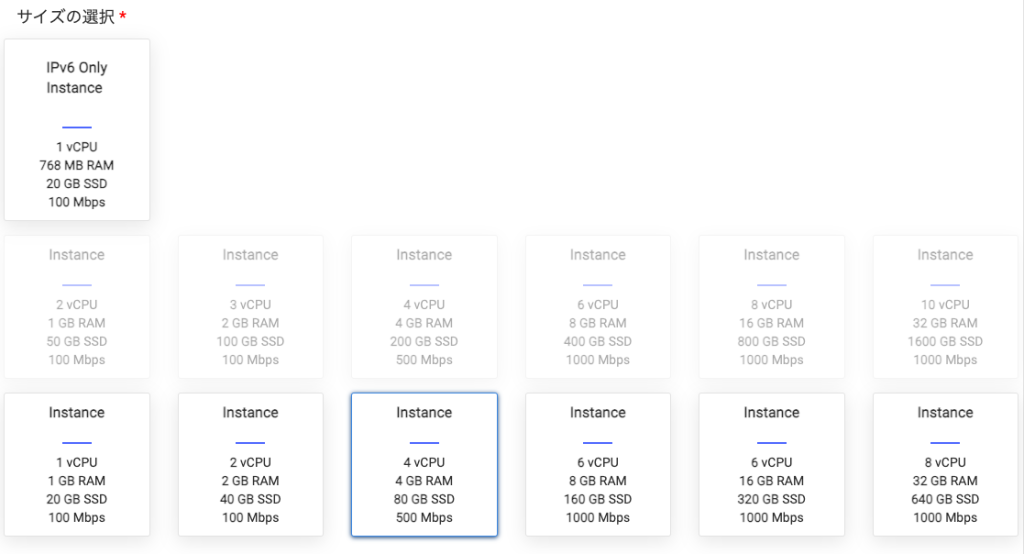Click the highlighted 4 vCPU 80 GB SSD instance
This screenshot has width=1024, height=554.
click(x=424, y=464)
